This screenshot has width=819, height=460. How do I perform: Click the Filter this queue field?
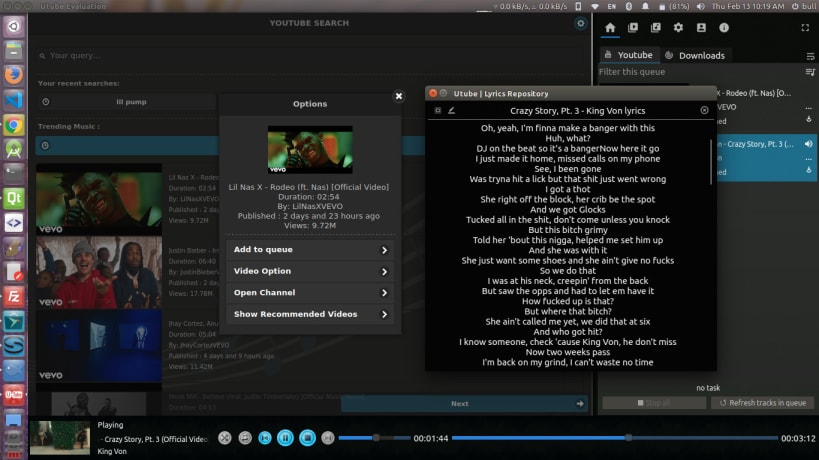(x=700, y=72)
